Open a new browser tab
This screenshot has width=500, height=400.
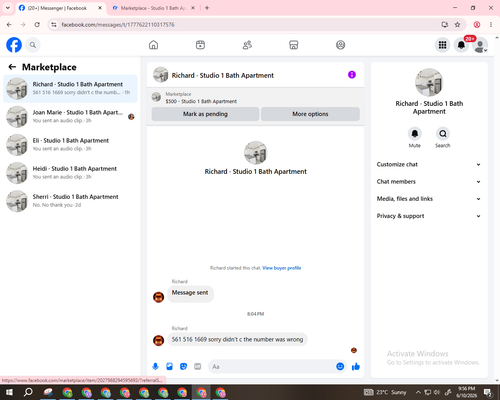[x=207, y=8]
